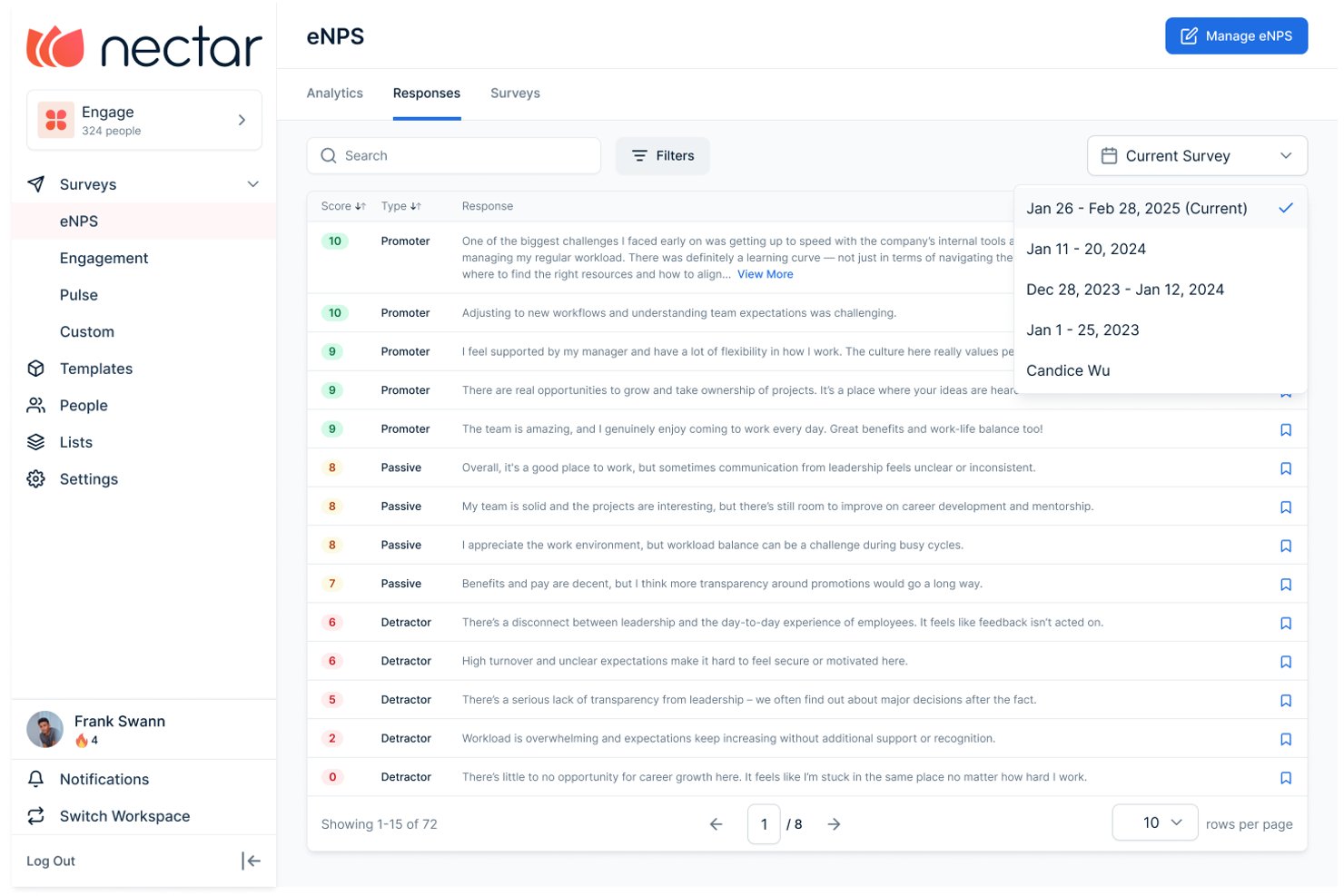Screen dimensions: 1344x896
Task: Focus the Search input field
Action: pyautogui.click(x=454, y=156)
